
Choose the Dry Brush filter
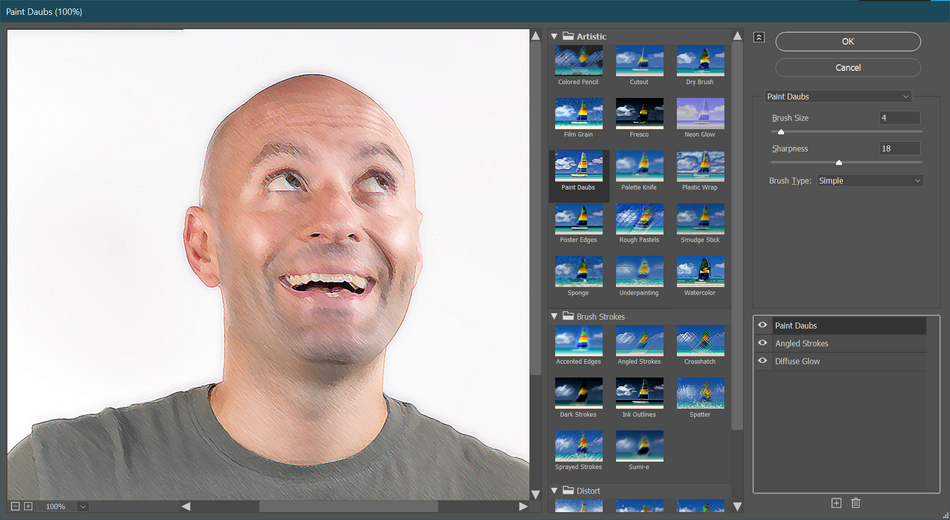pyautogui.click(x=700, y=61)
